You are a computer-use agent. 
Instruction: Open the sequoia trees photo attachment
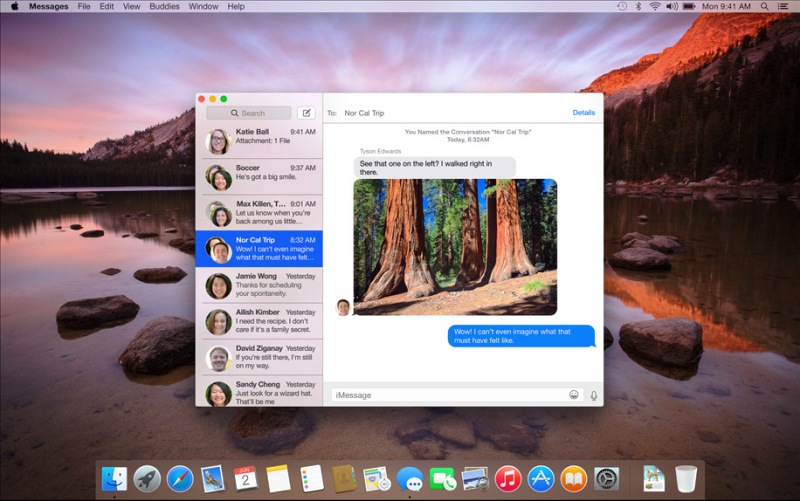455,247
